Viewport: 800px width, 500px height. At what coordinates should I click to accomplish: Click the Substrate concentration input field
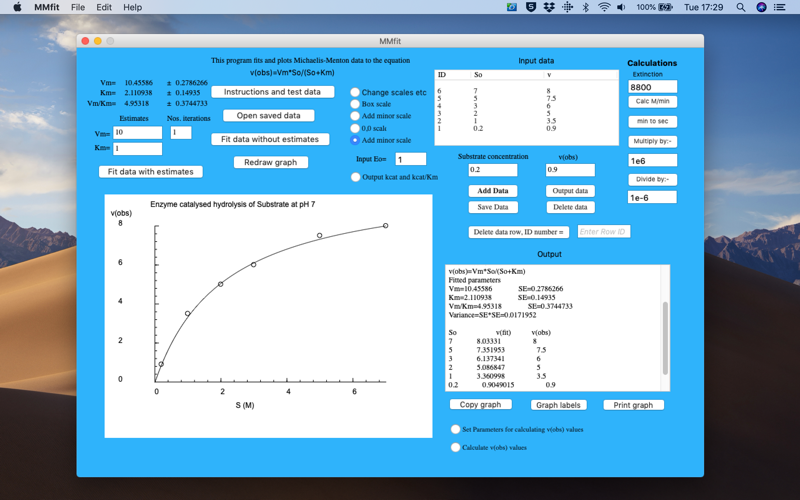(493, 170)
